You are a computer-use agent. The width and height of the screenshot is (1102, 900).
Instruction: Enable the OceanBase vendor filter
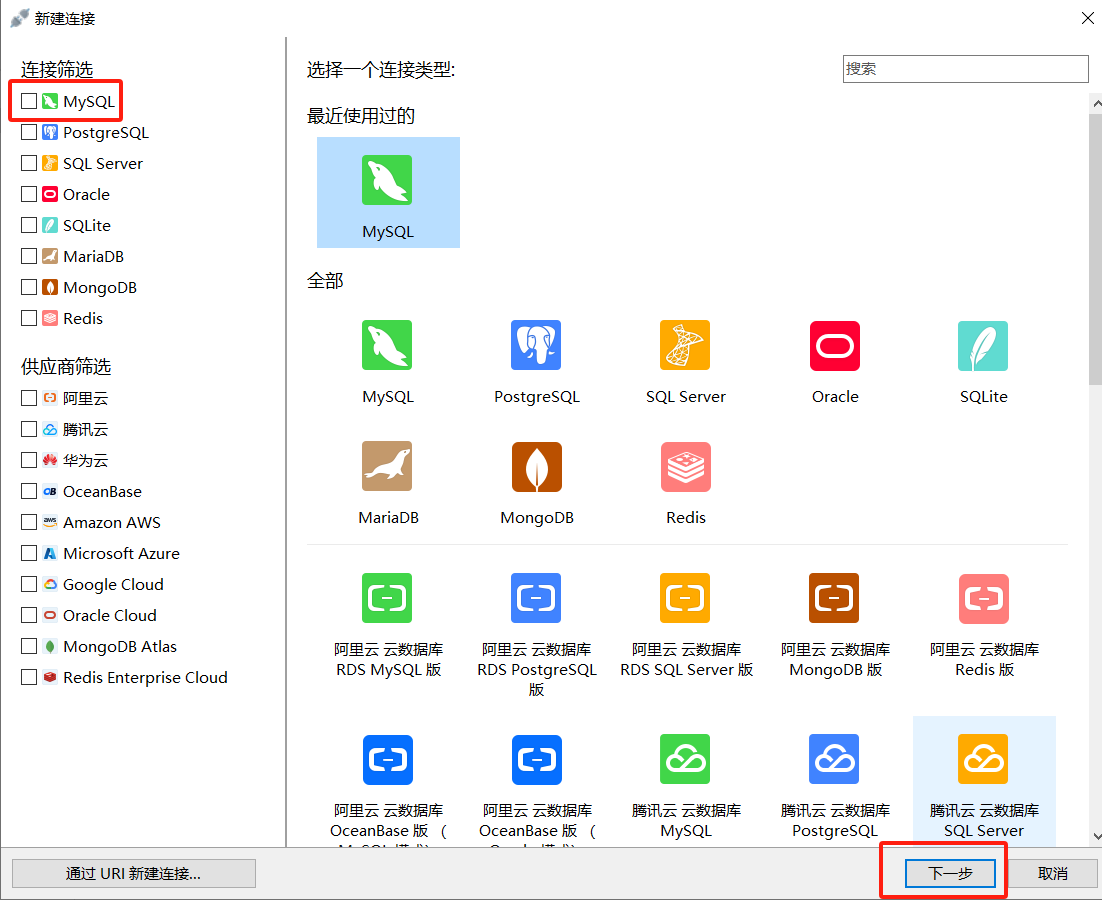[x=29, y=490]
